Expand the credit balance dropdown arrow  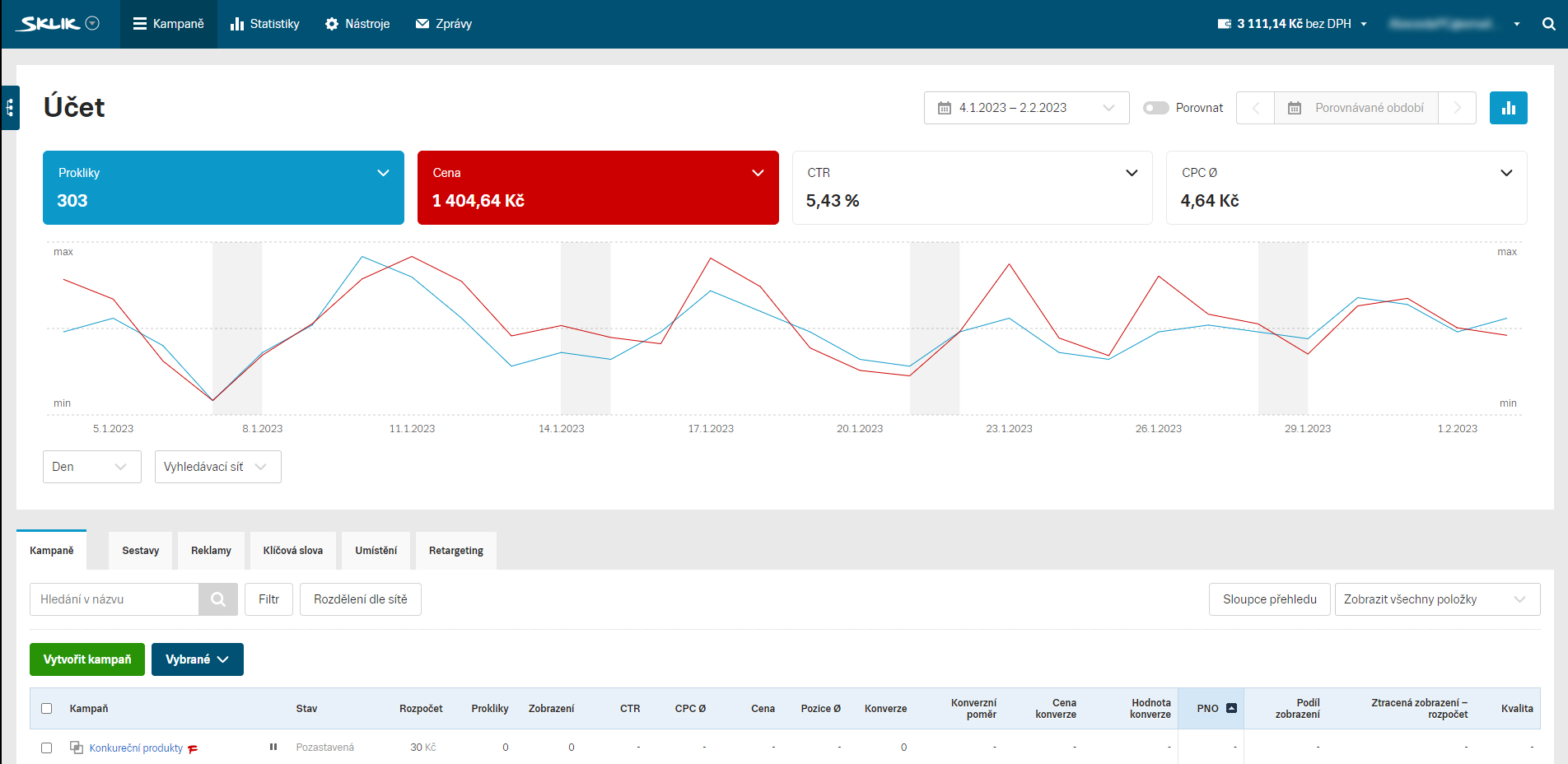click(1364, 24)
